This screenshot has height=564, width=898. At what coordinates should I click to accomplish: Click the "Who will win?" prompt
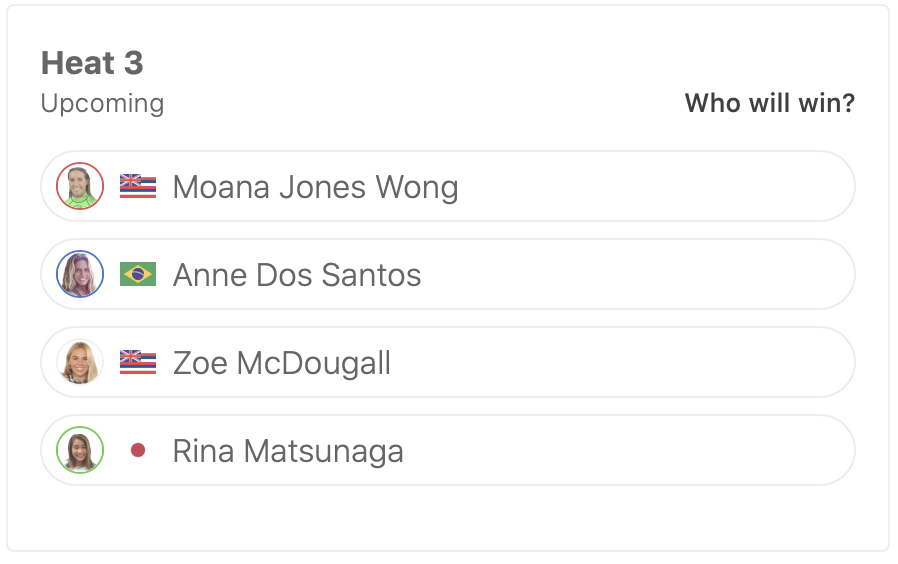click(769, 103)
